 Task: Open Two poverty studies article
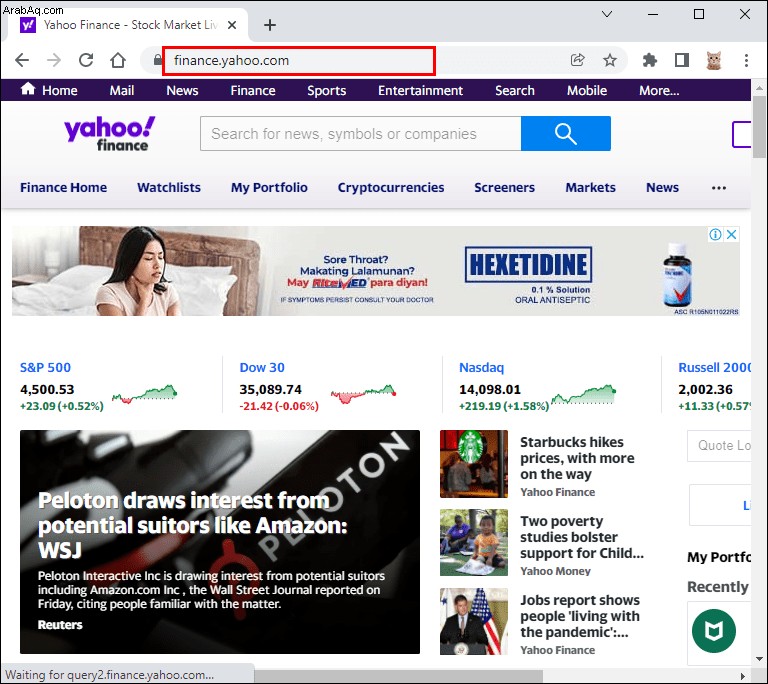[581, 537]
